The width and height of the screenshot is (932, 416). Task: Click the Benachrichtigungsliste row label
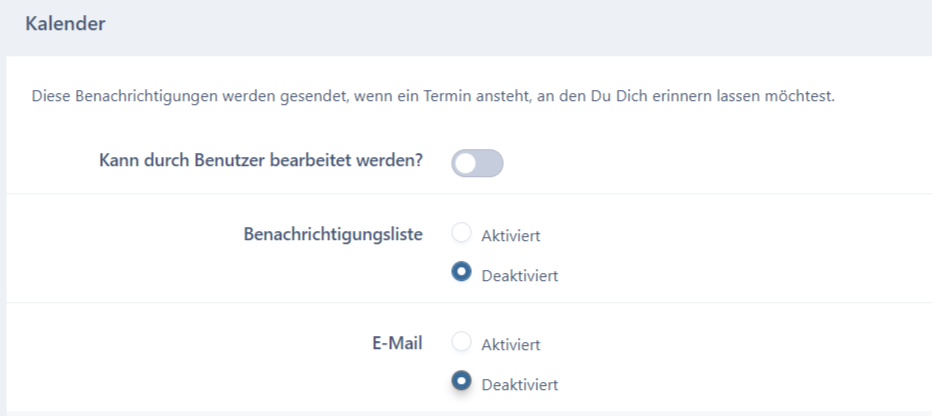(332, 234)
